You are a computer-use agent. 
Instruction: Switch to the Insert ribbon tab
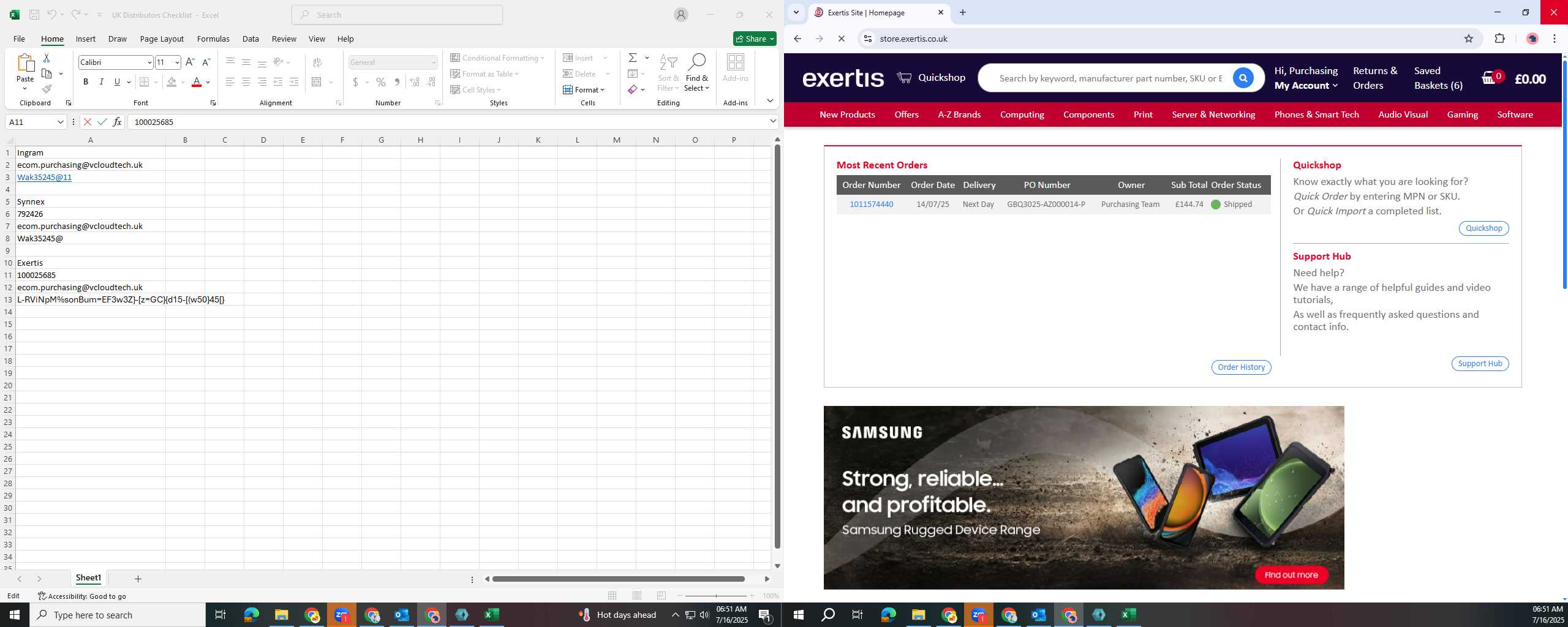click(85, 39)
